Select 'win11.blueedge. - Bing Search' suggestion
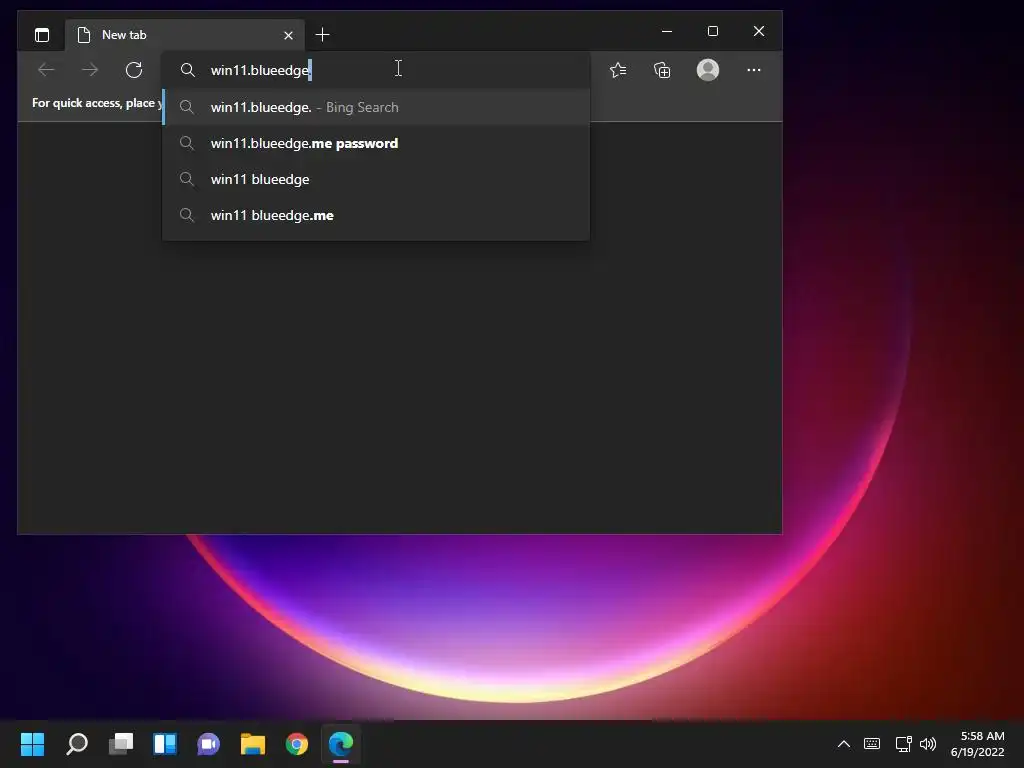Screen dimensions: 1024x768 click(x=376, y=107)
